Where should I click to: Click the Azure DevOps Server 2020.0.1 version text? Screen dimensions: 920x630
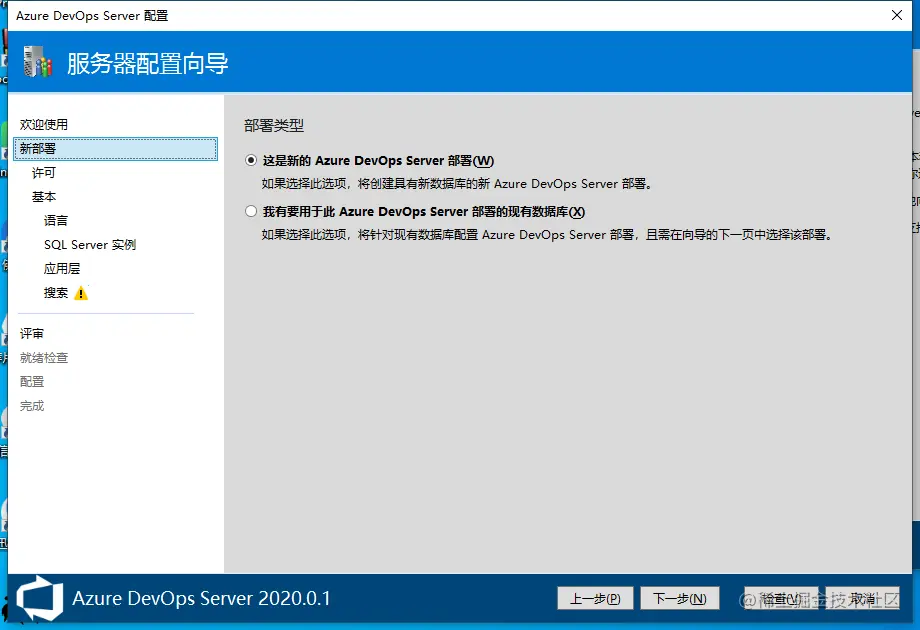(201, 598)
